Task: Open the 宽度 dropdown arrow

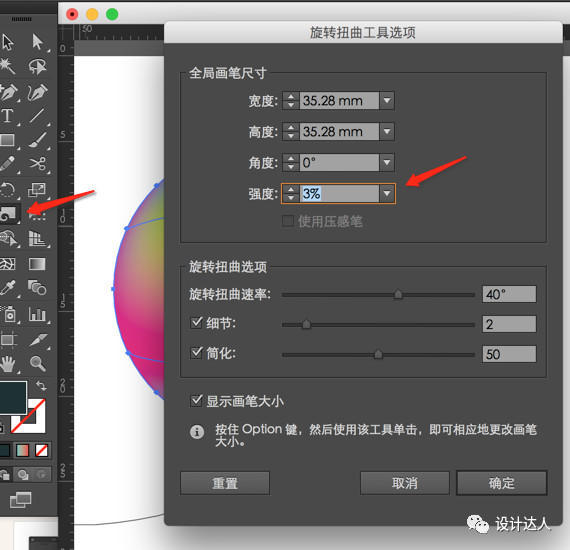Action: click(387, 100)
